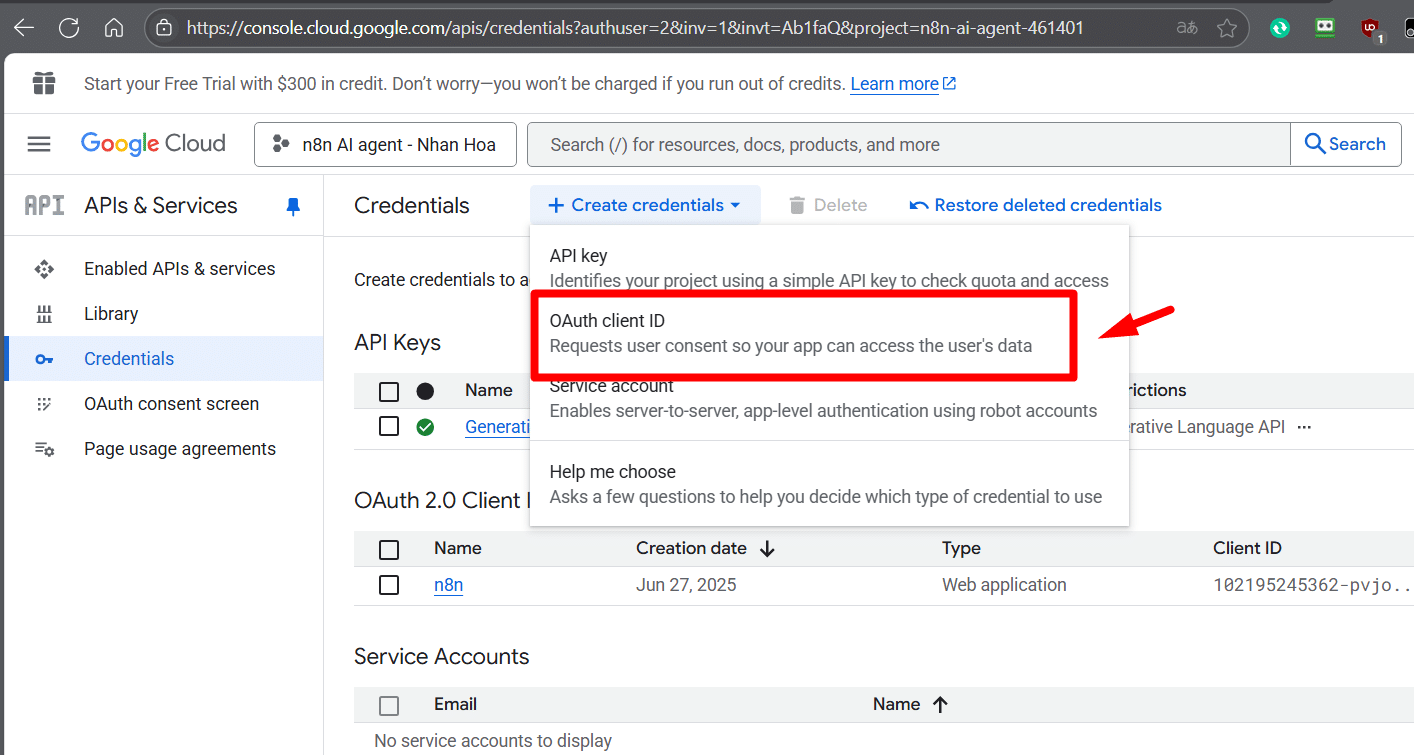This screenshot has width=1414, height=755.
Task: Go back with the browser back arrow
Action: click(24, 28)
